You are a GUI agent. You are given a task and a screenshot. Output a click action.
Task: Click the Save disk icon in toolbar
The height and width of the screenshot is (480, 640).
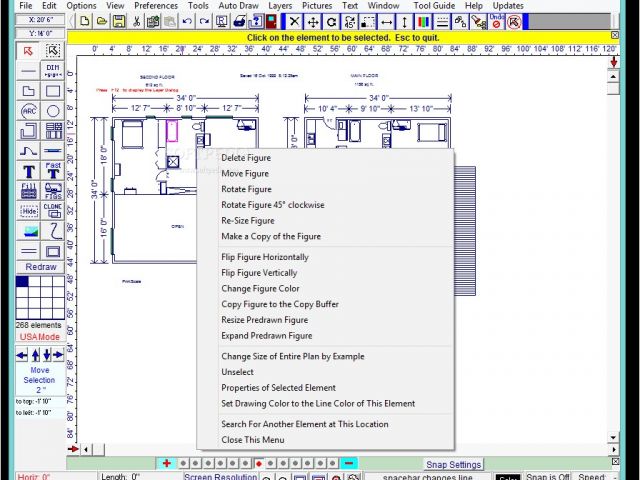pyautogui.click(x=119, y=21)
